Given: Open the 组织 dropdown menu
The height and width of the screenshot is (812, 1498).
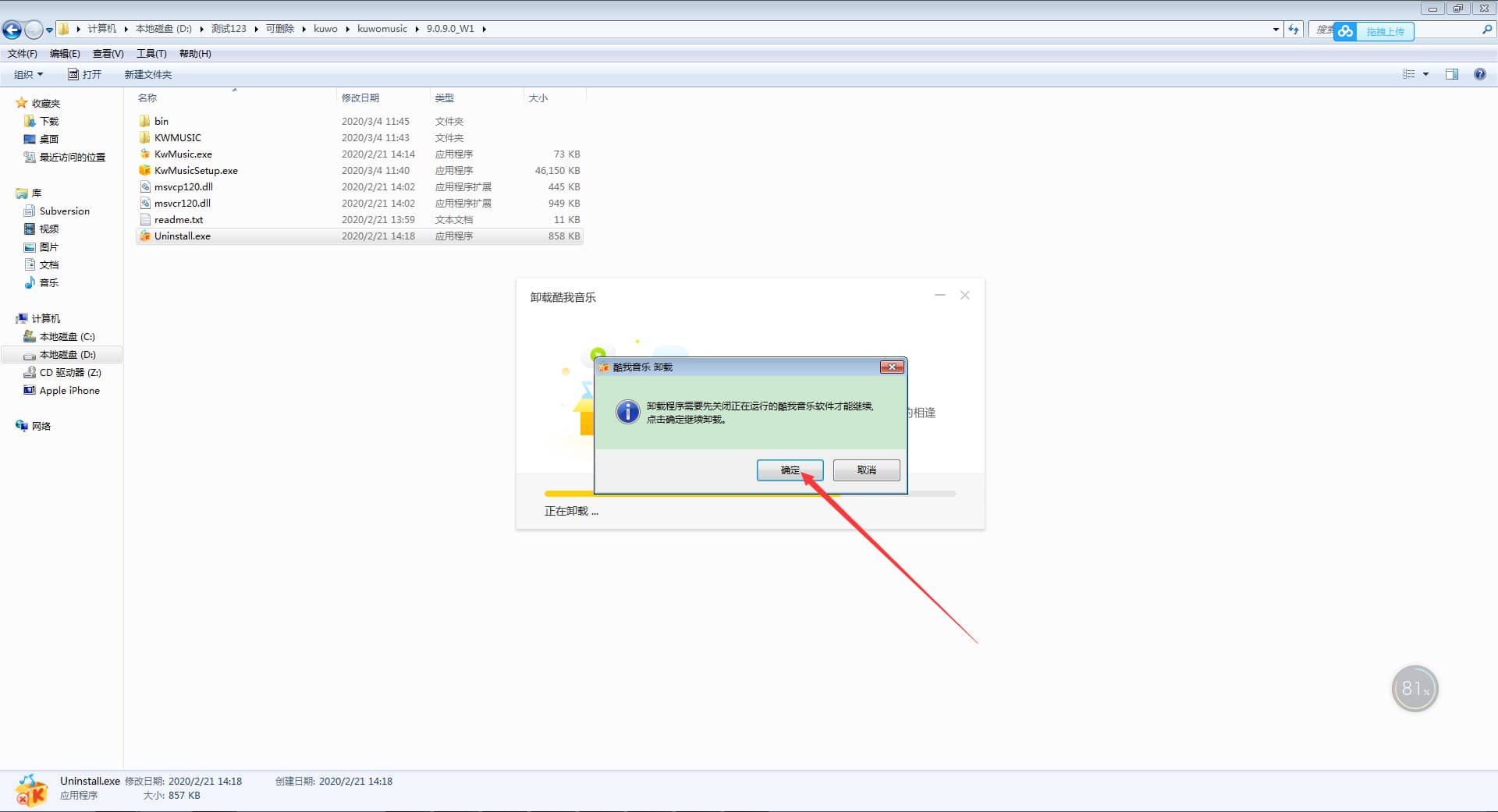Looking at the screenshot, I should tap(27, 74).
